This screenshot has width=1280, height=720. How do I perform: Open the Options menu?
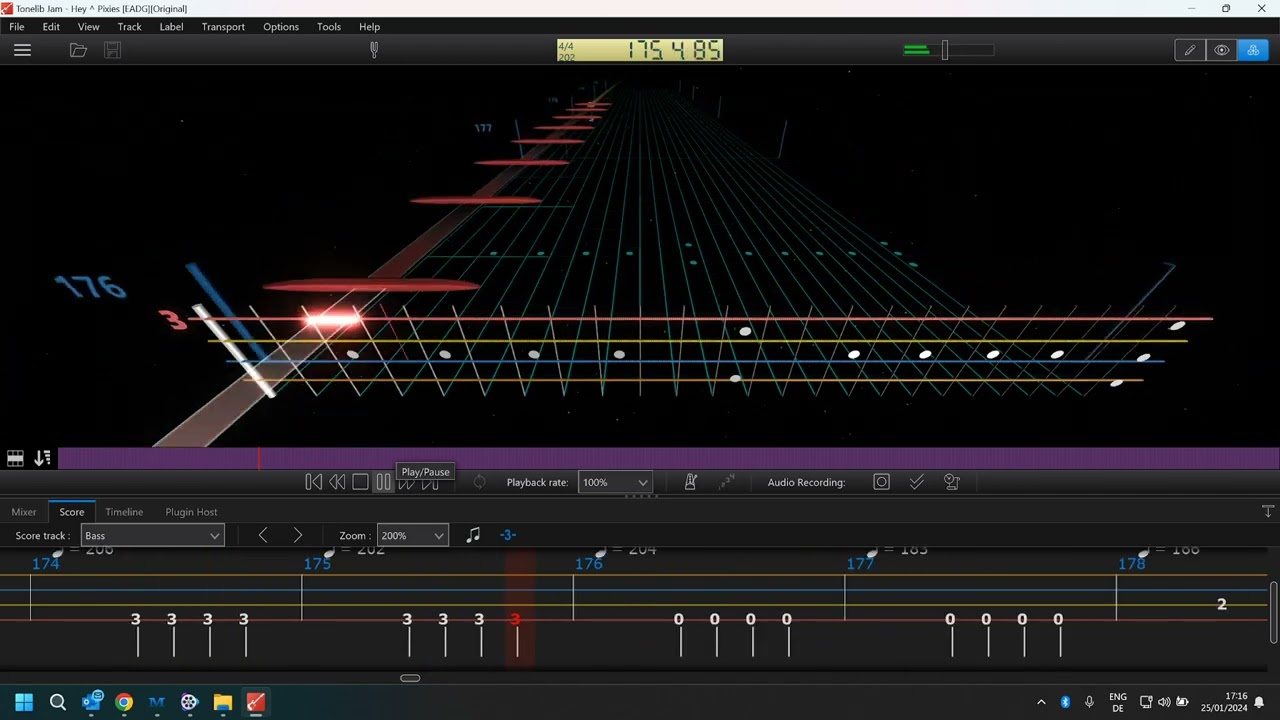[x=281, y=27]
